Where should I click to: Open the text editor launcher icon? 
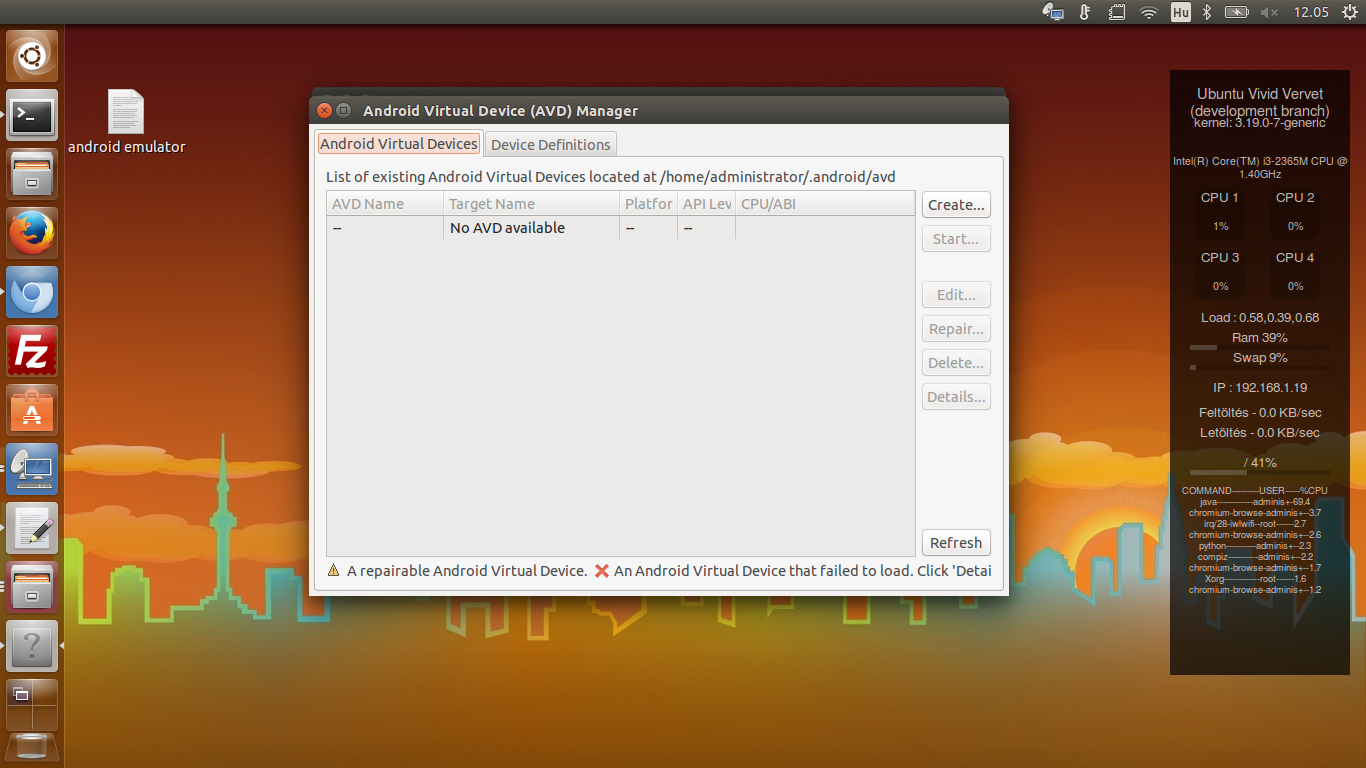tap(33, 528)
